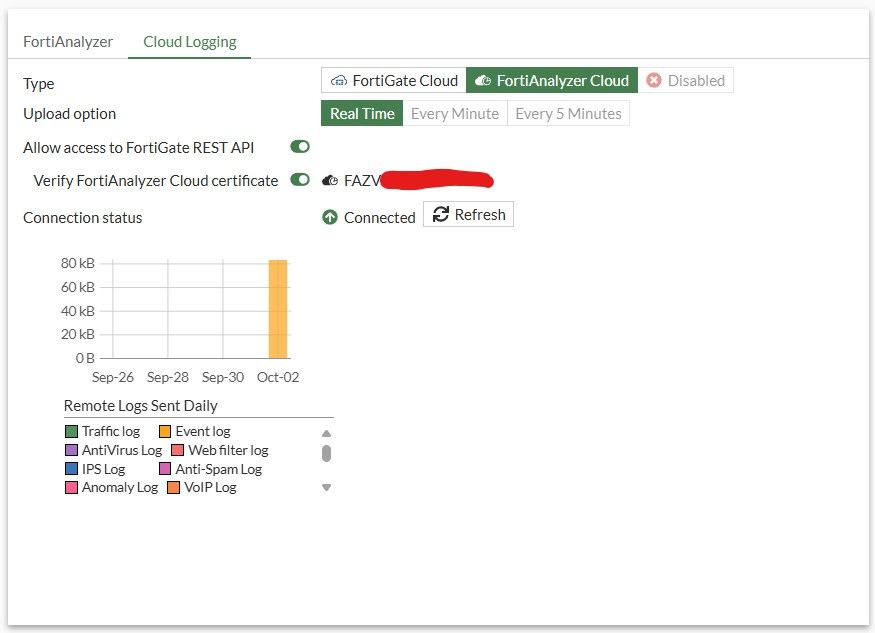Select FortiAnalyzer Cloud type

point(552,81)
